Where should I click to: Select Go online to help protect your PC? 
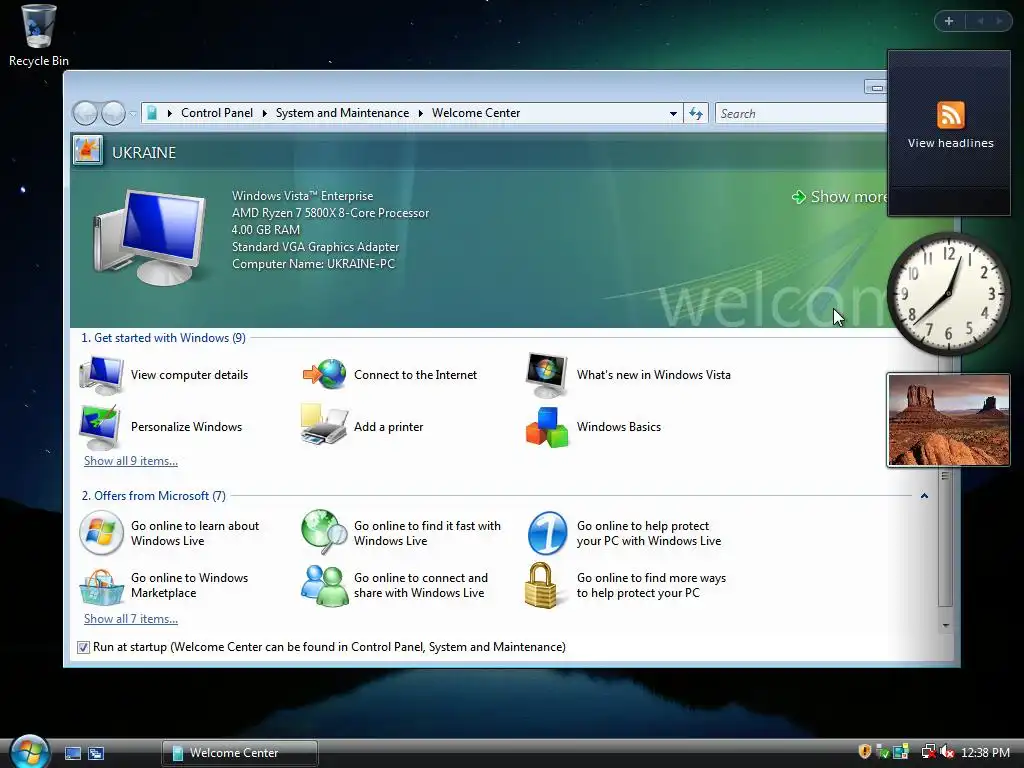point(624,534)
